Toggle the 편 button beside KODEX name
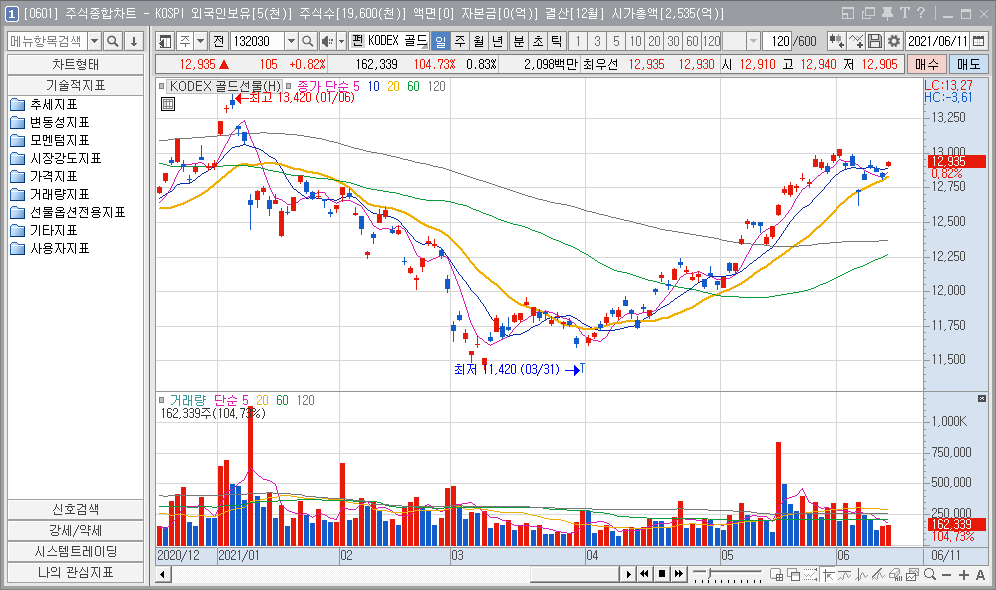 pos(357,41)
